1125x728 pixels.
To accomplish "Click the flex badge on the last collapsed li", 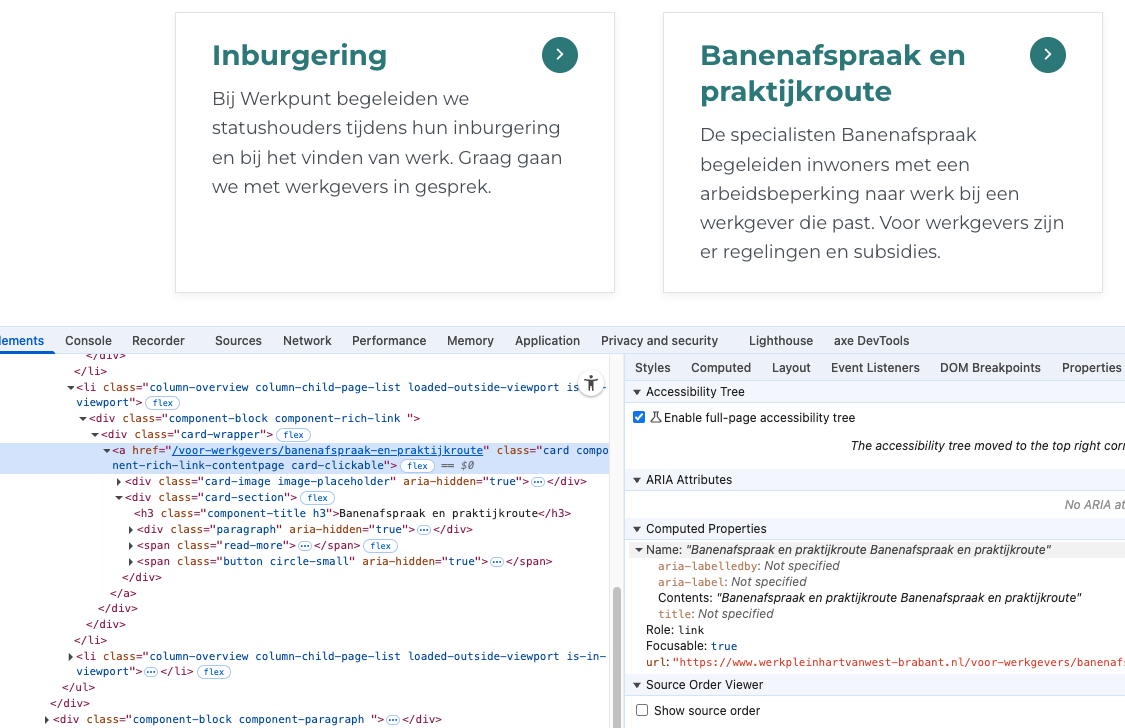I will tap(214, 672).
